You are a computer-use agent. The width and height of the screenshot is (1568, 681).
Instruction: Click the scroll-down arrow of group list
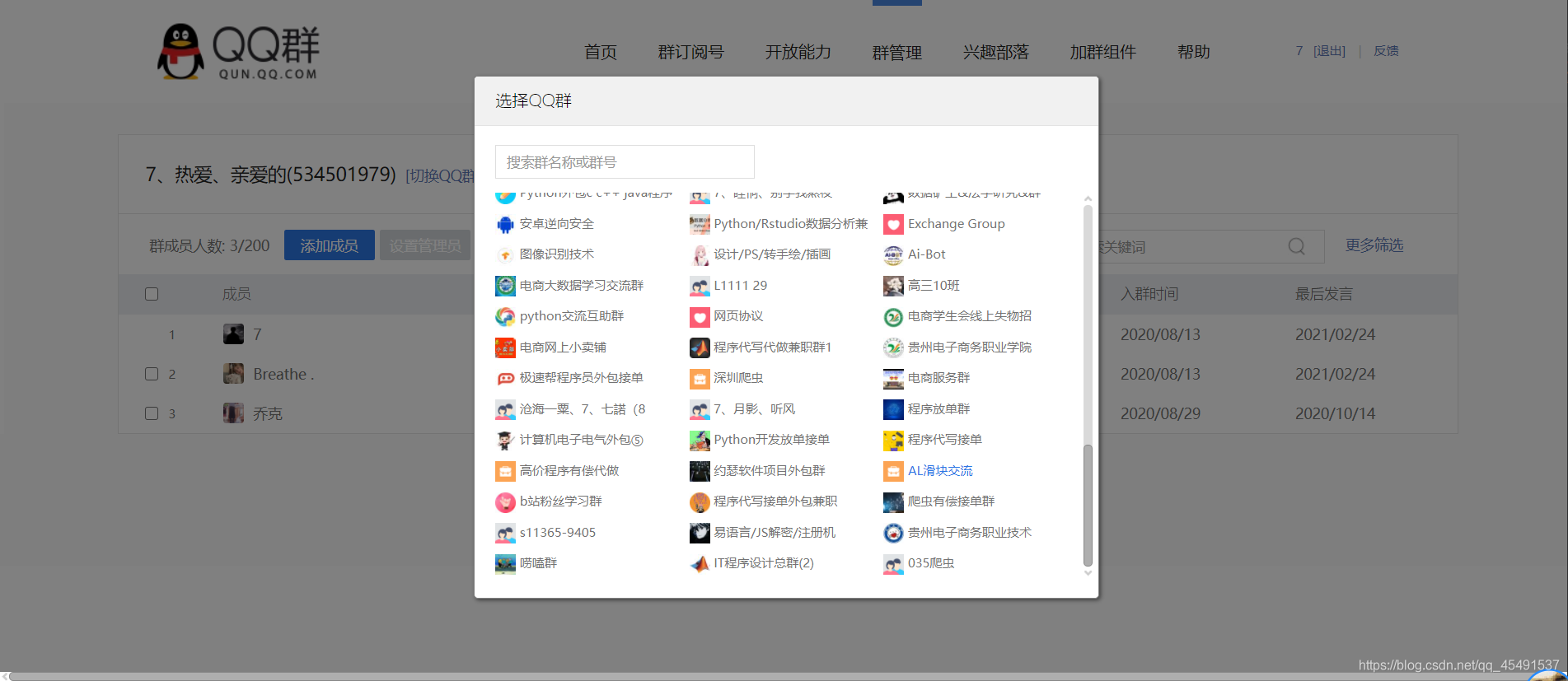coord(1088,573)
